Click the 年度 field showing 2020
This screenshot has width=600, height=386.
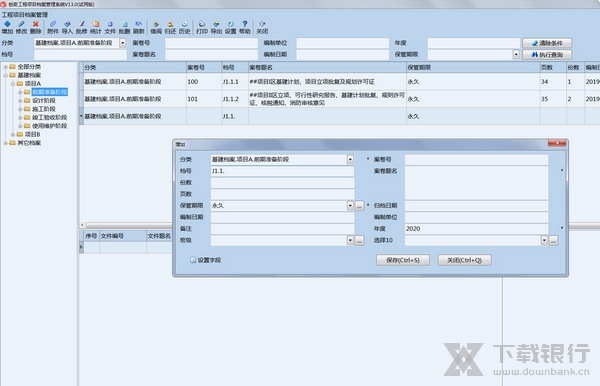[x=476, y=229]
